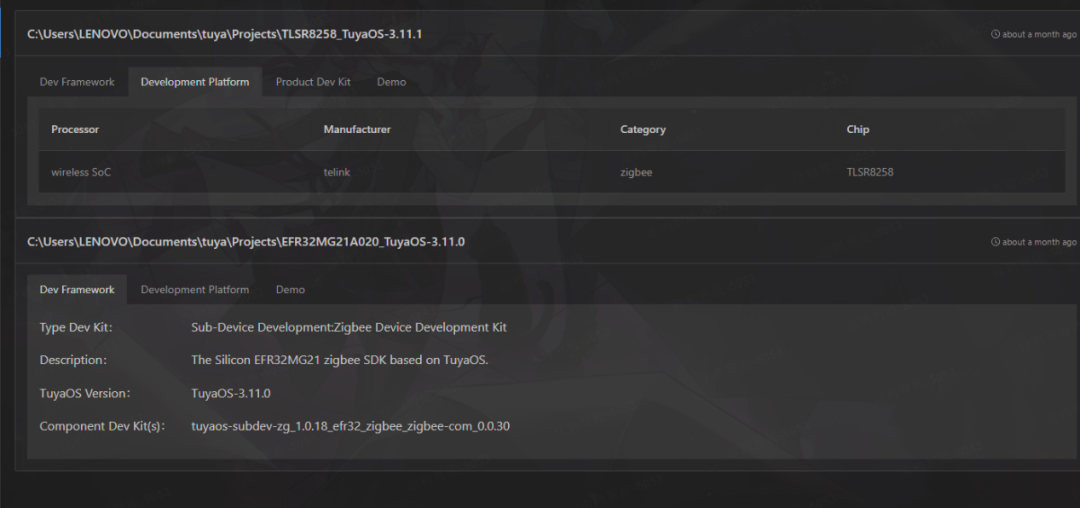Select the 'wireless SoC' table cell
This screenshot has height=508, width=1080.
81,172
